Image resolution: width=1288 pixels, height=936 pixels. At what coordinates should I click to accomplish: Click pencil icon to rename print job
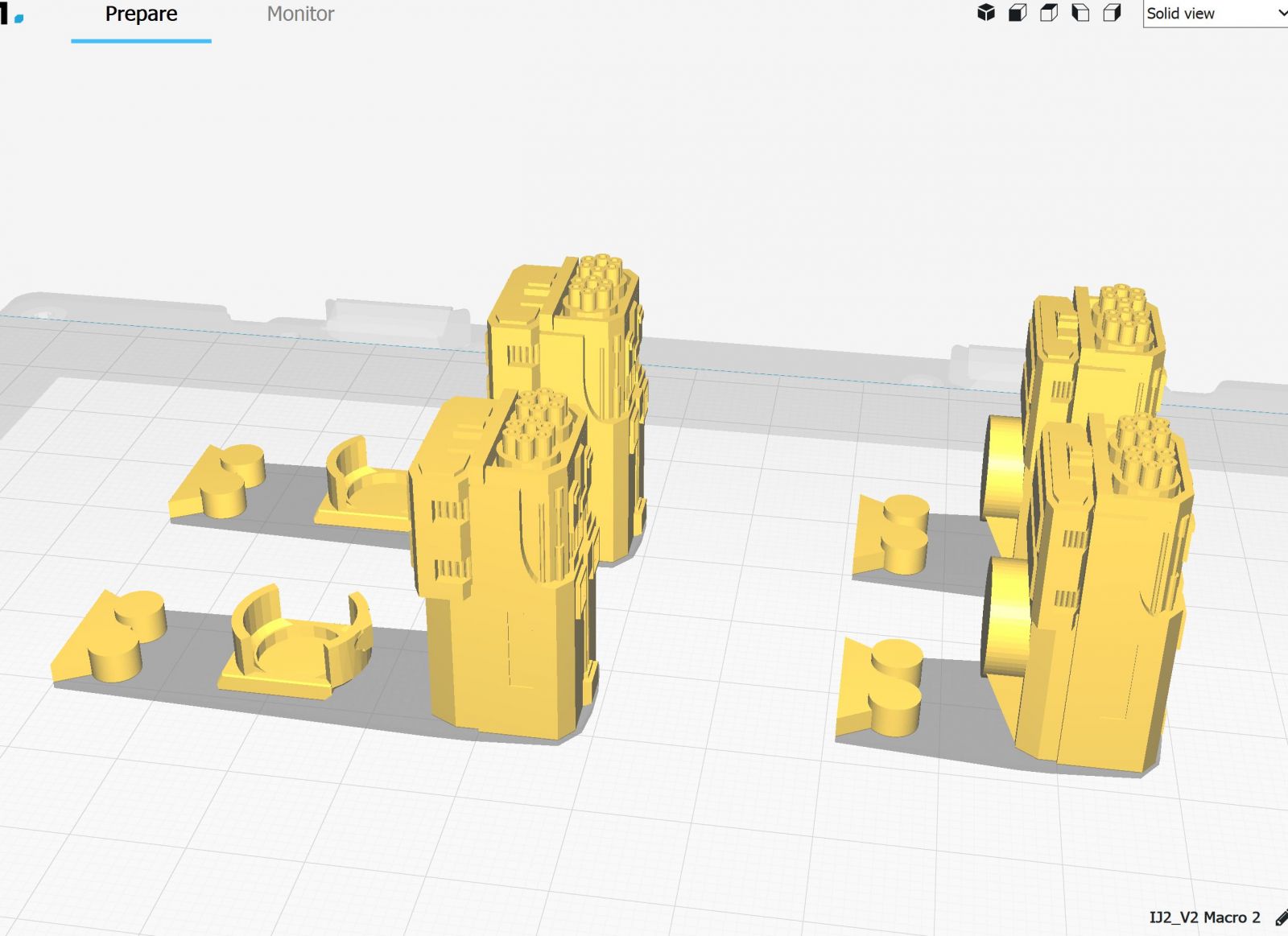(x=1281, y=917)
